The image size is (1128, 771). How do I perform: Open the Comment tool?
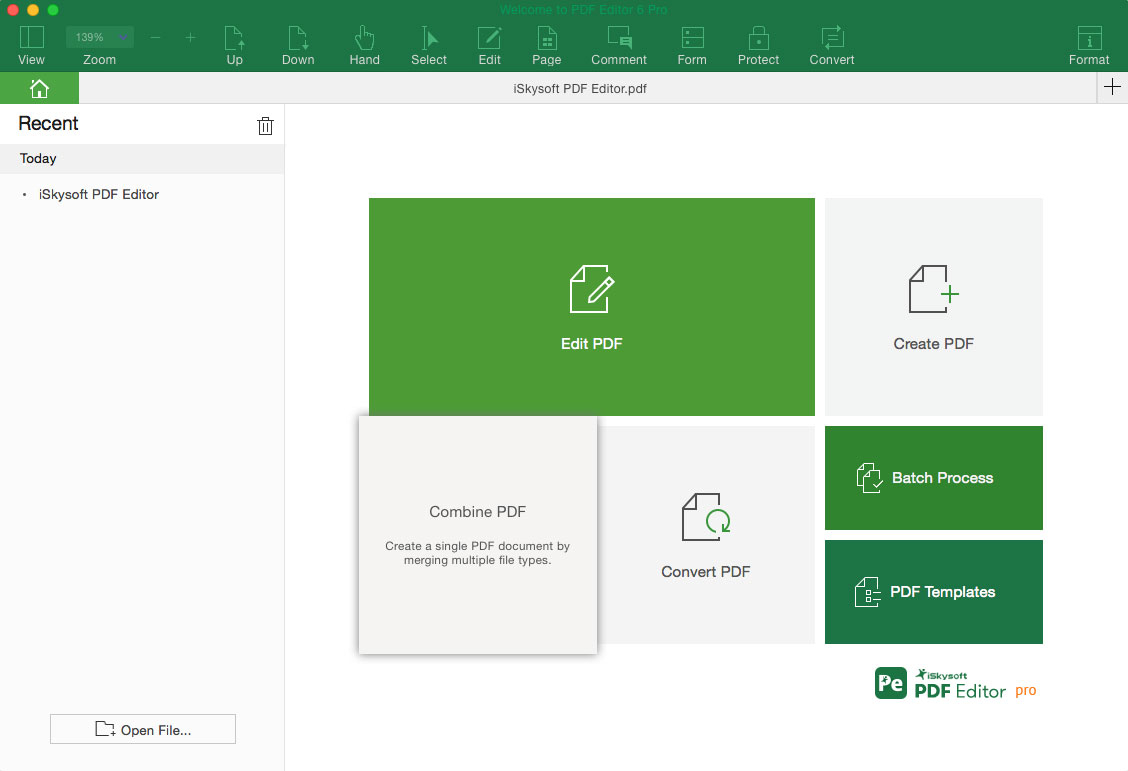pyautogui.click(x=618, y=45)
